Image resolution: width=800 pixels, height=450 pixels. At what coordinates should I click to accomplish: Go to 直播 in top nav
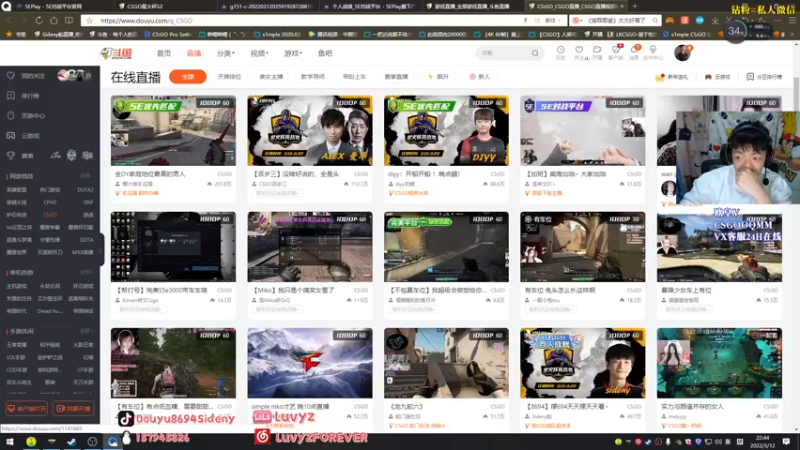coord(194,53)
